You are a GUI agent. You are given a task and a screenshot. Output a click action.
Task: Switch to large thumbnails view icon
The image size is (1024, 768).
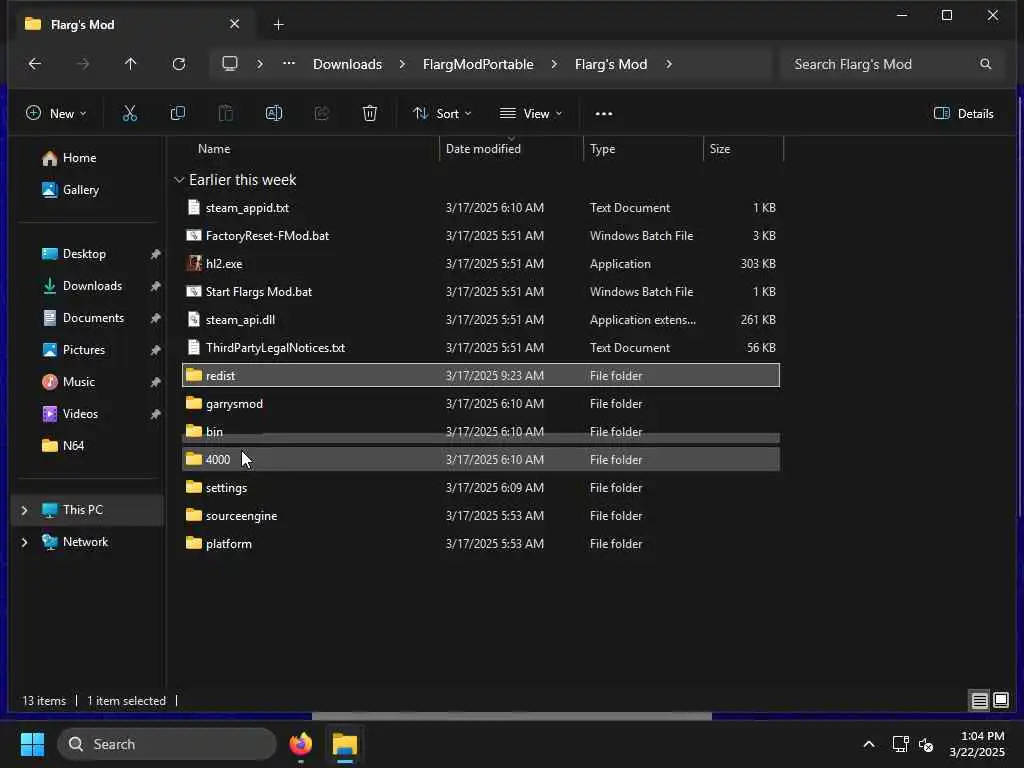click(1001, 701)
